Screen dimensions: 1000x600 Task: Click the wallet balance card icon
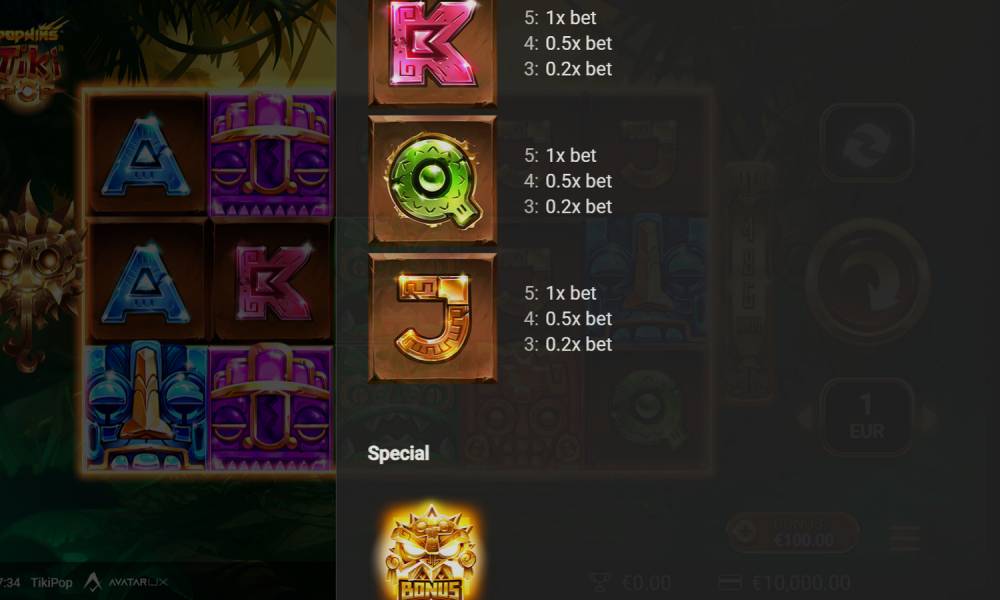(730, 582)
